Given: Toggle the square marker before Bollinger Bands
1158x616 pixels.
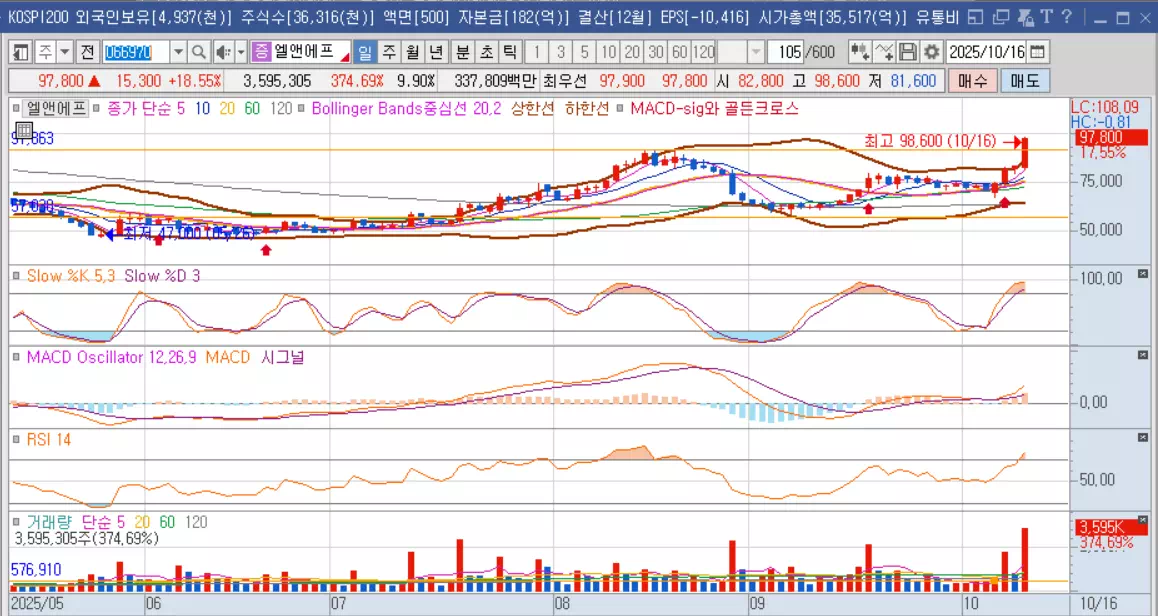Looking at the screenshot, I should click(x=301, y=109).
